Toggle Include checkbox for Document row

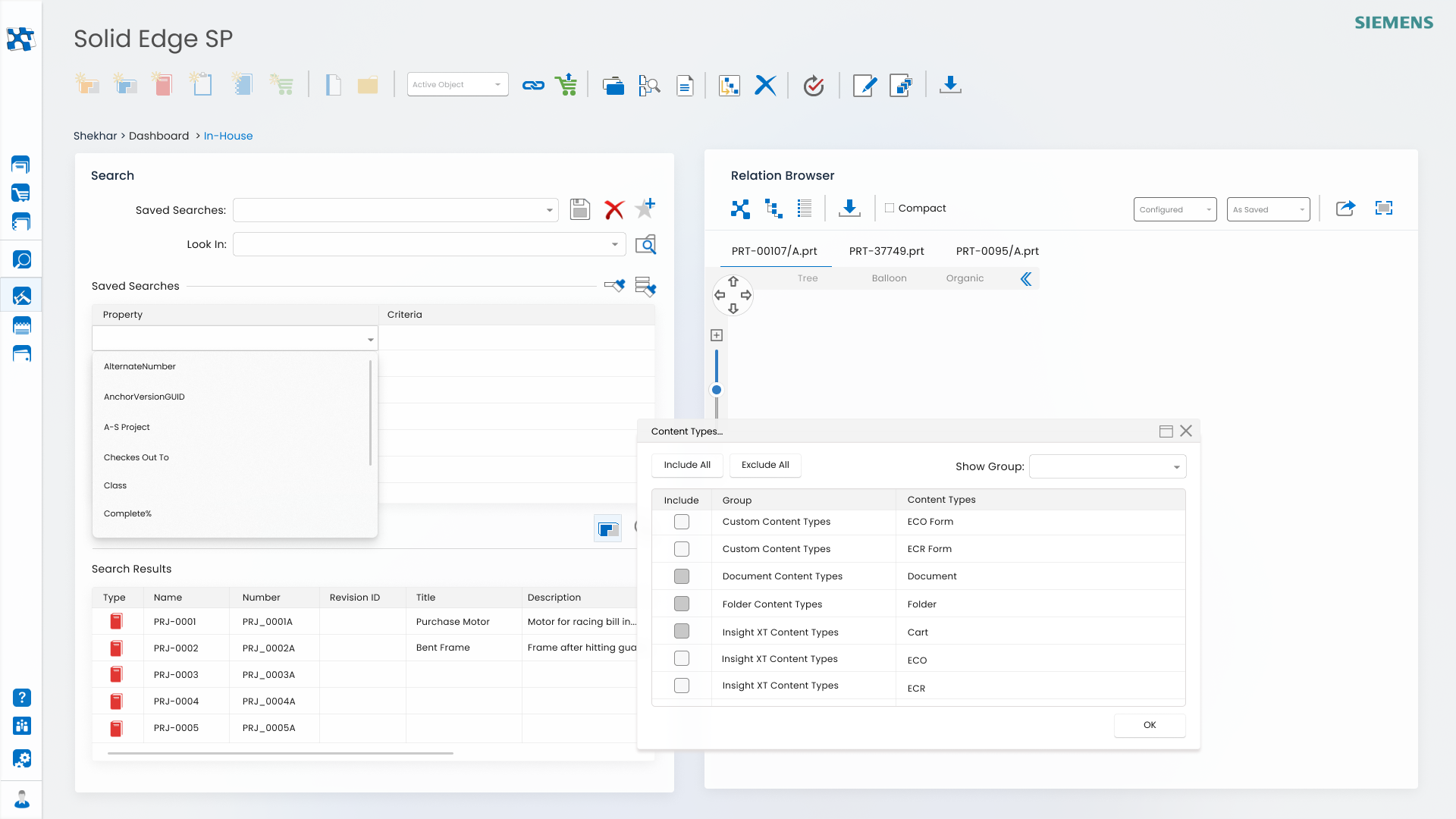point(682,576)
